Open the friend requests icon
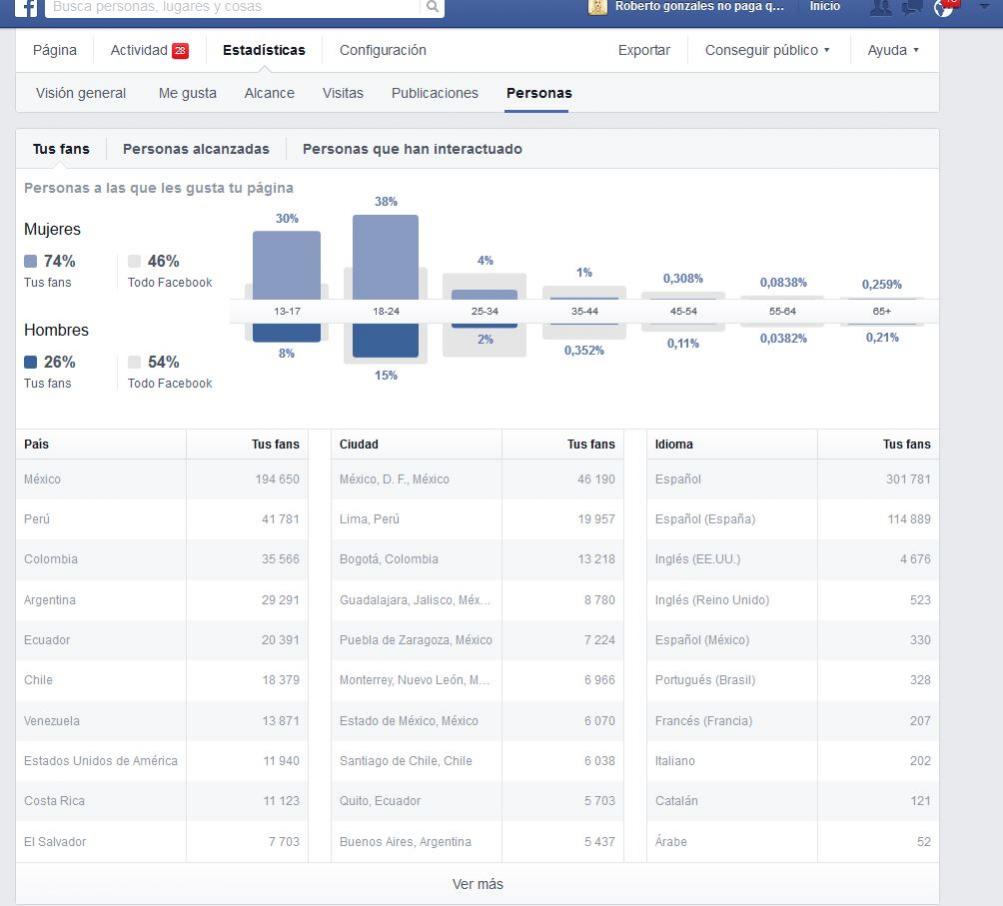This screenshot has height=906, width=1003. point(881,7)
